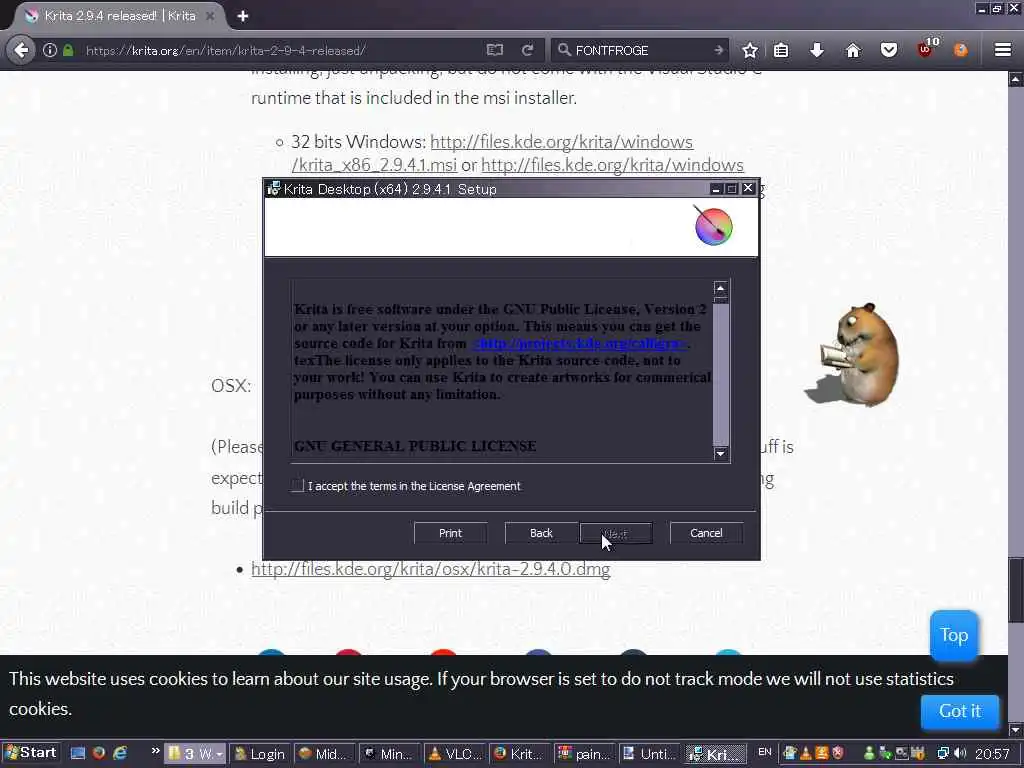The image size is (1024, 768).
Task: Open the Windows Start menu
Action: tap(31, 753)
